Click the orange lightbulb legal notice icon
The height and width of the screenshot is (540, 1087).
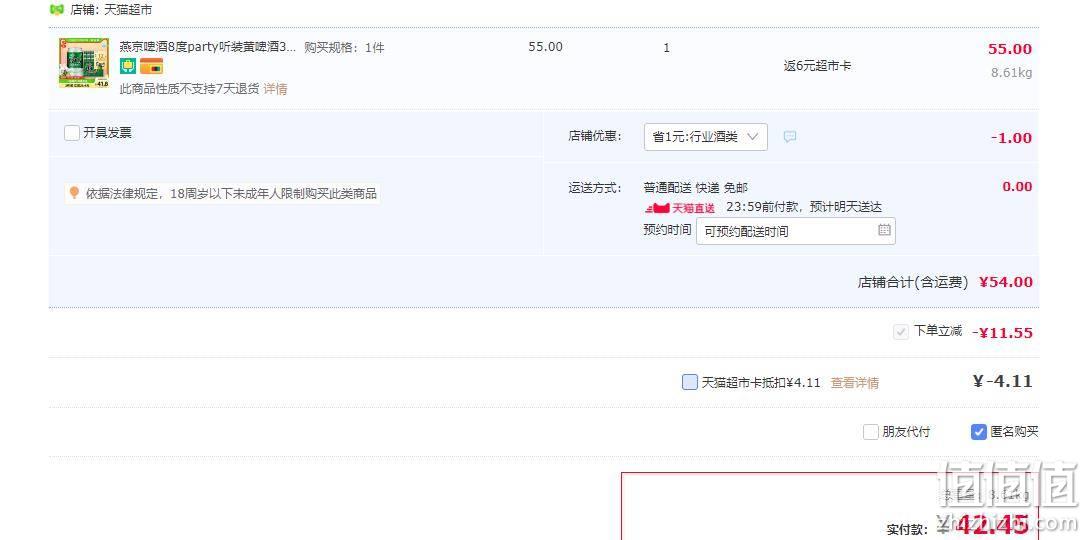click(x=74, y=193)
